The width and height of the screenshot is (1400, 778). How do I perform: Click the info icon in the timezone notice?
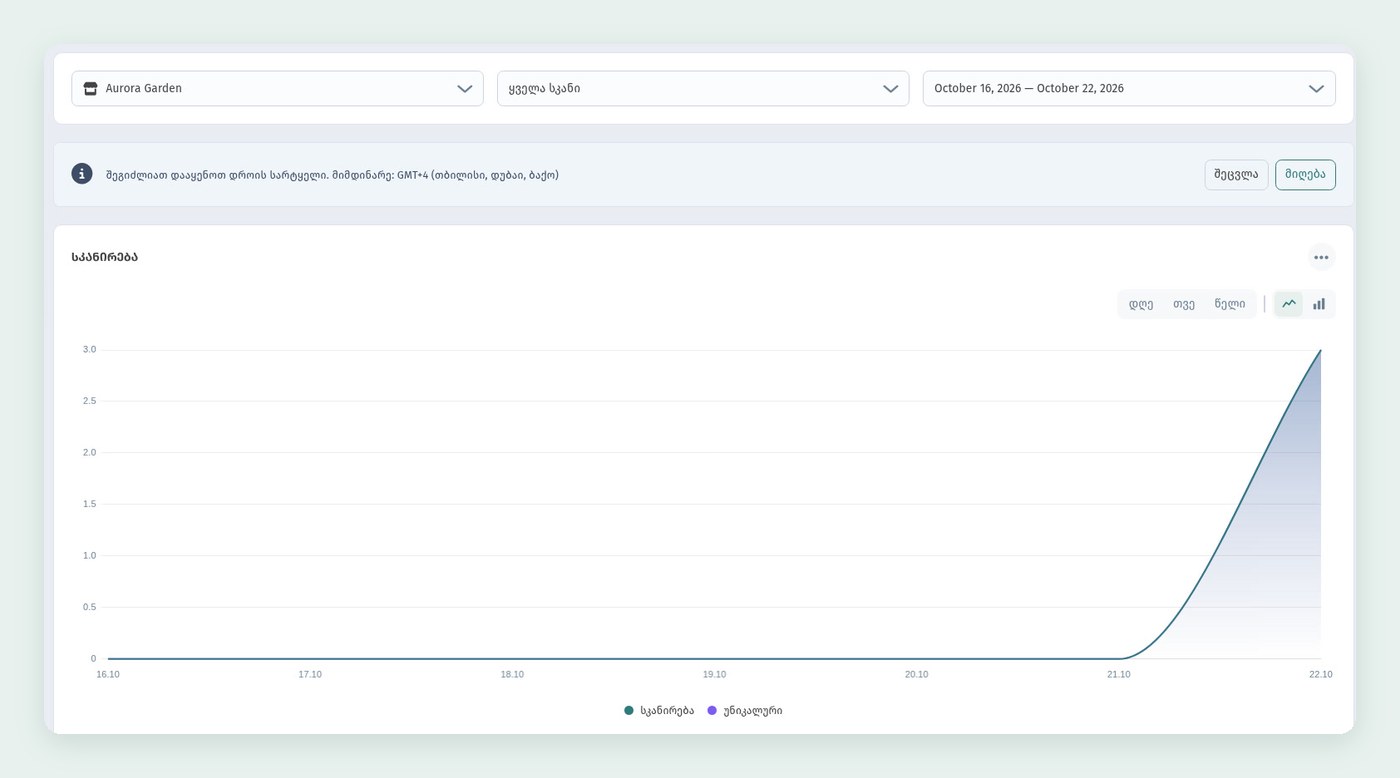click(x=82, y=174)
